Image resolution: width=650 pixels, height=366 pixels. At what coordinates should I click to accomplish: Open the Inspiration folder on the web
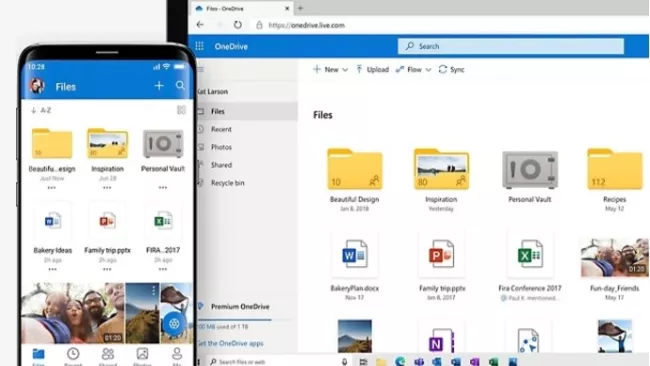pyautogui.click(x=441, y=170)
